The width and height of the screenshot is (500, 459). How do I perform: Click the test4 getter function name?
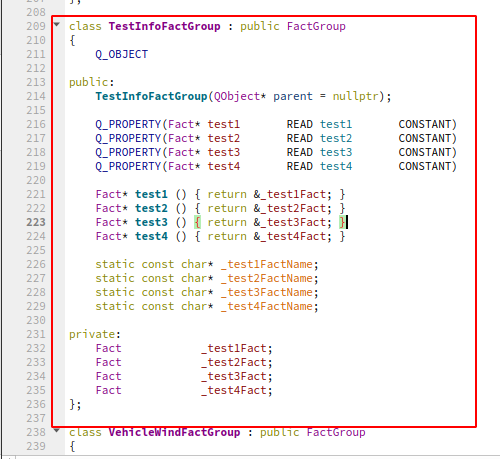pos(151,236)
